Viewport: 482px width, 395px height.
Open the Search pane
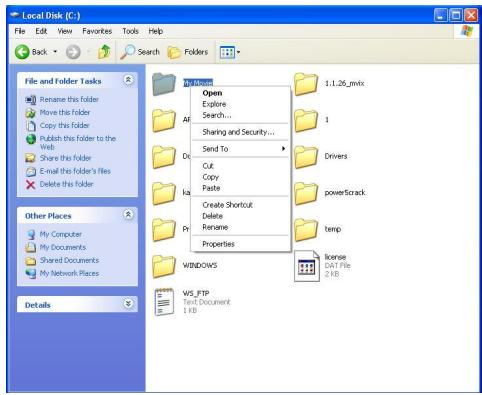(x=140, y=52)
